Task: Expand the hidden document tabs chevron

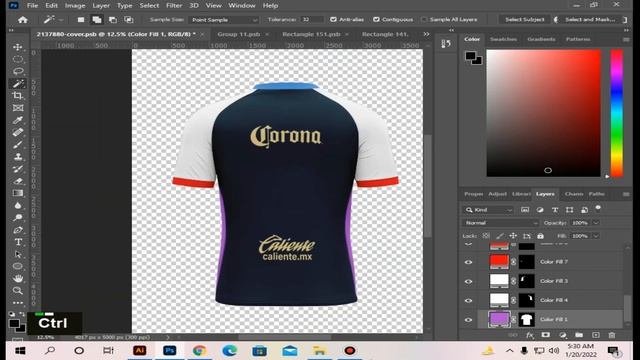Action: [x=426, y=34]
